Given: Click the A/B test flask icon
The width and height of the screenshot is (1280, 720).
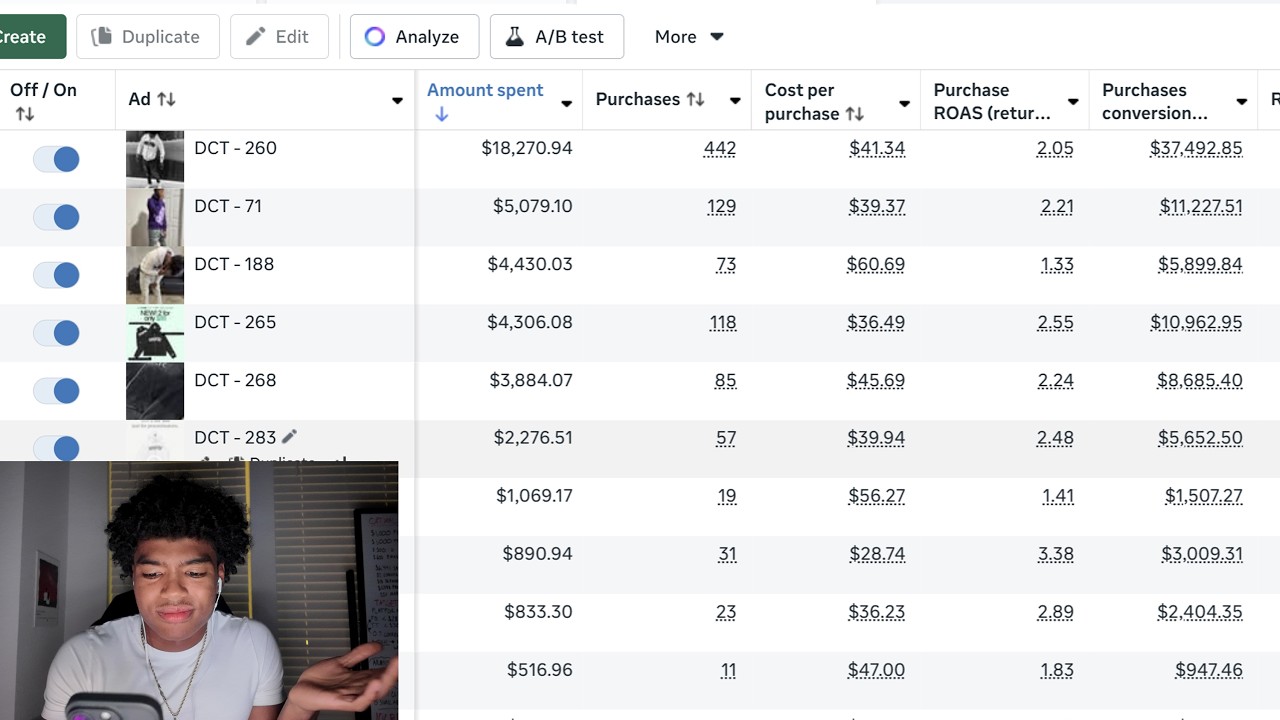Looking at the screenshot, I should pyautogui.click(x=514, y=37).
